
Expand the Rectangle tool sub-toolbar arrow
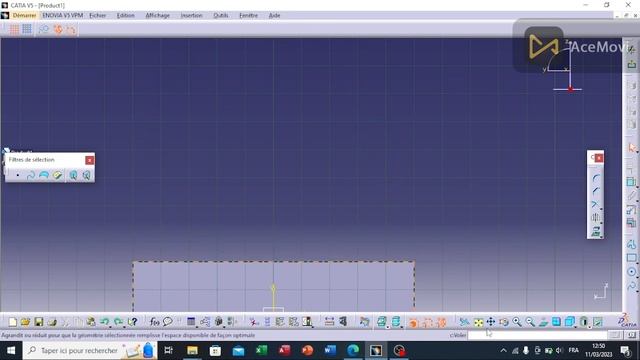pos(637,263)
